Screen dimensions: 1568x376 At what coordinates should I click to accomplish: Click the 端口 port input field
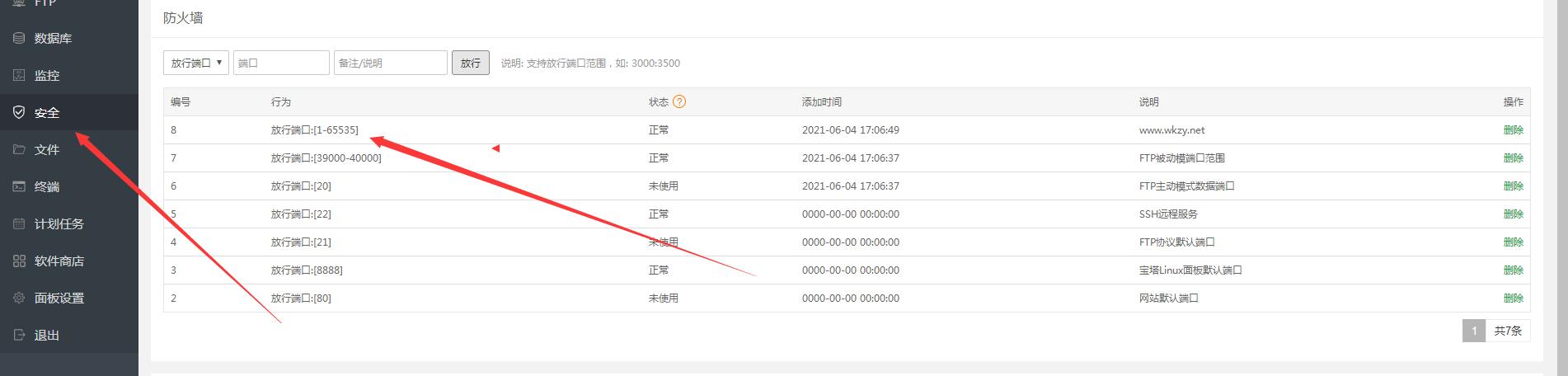tap(281, 63)
